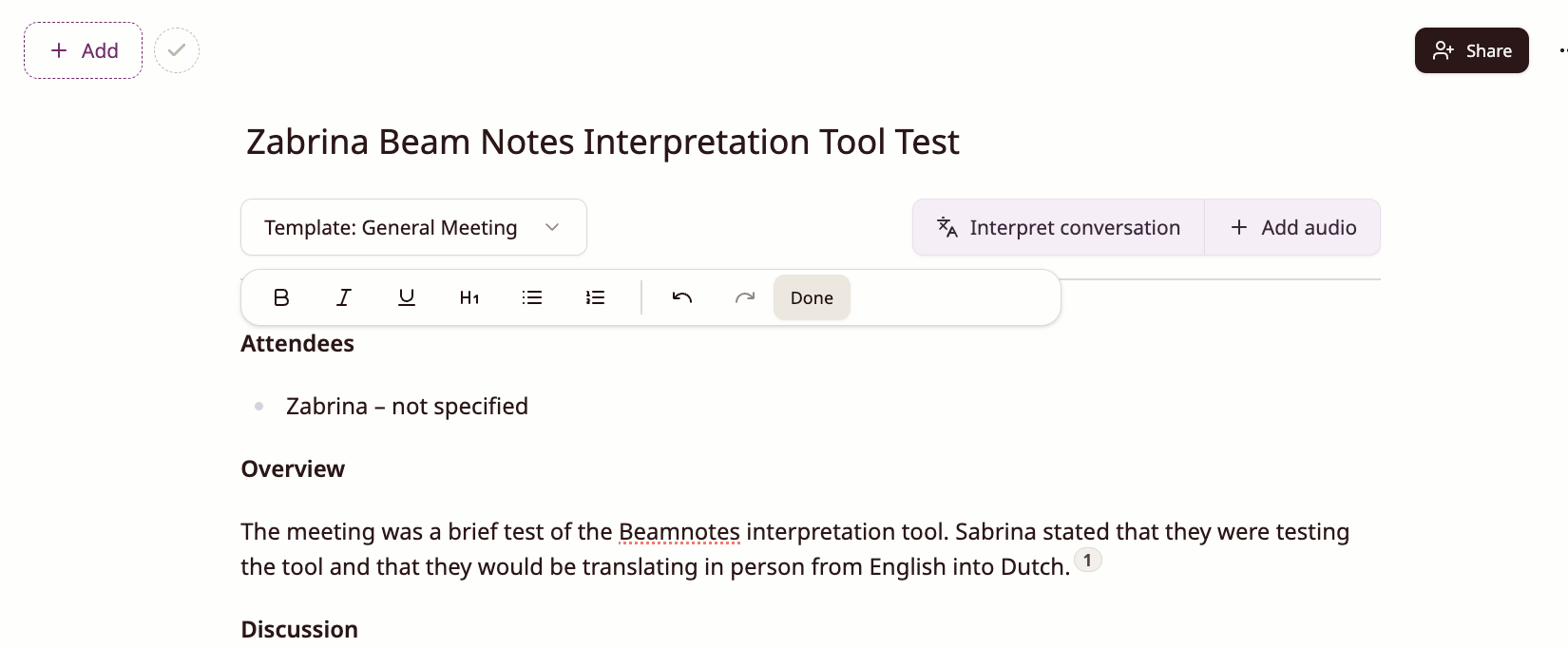Apply Heading 1 style

pos(469,297)
